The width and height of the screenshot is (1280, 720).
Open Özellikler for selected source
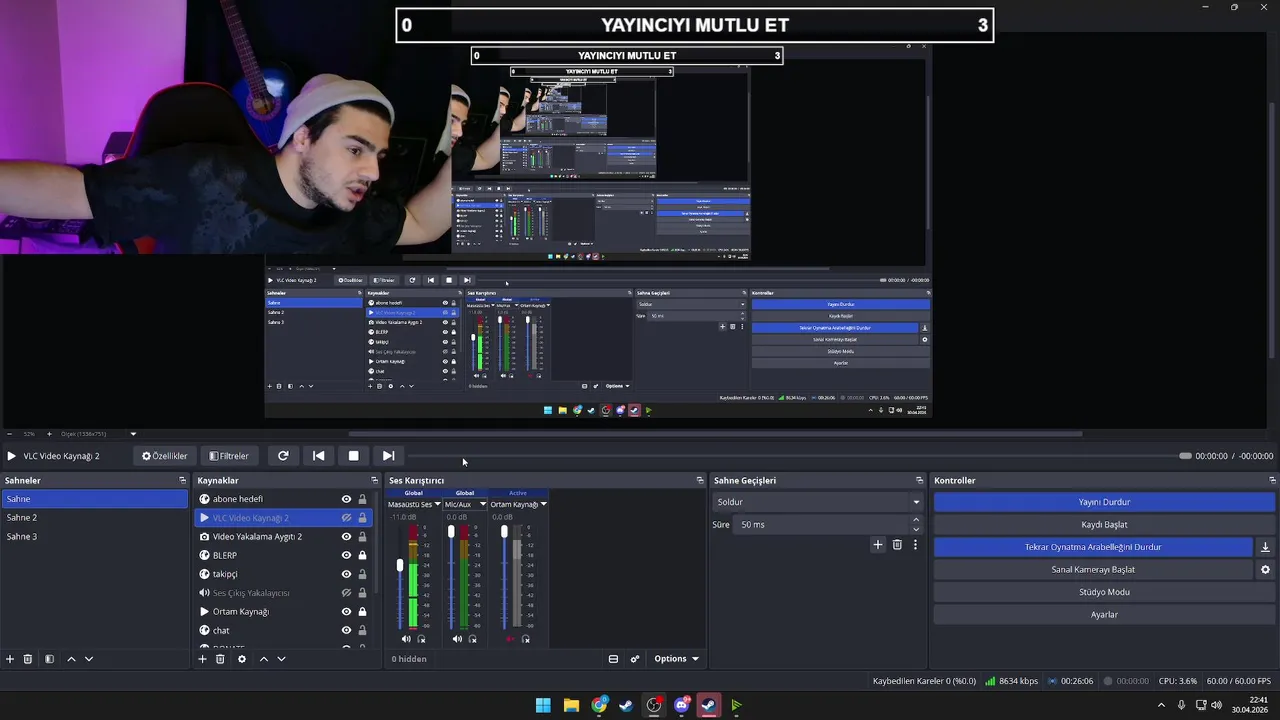point(165,456)
